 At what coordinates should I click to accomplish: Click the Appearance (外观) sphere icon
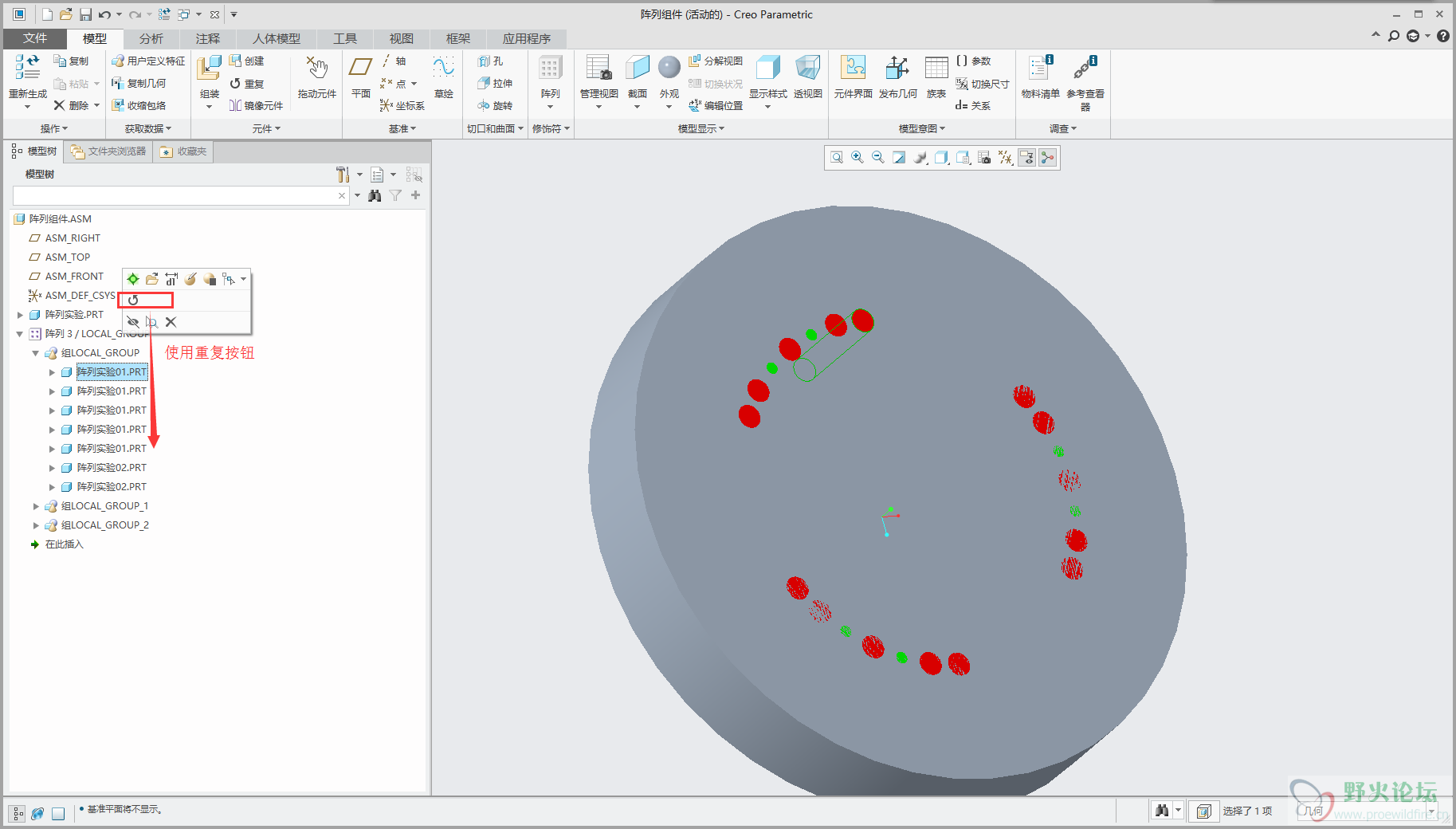tap(669, 67)
